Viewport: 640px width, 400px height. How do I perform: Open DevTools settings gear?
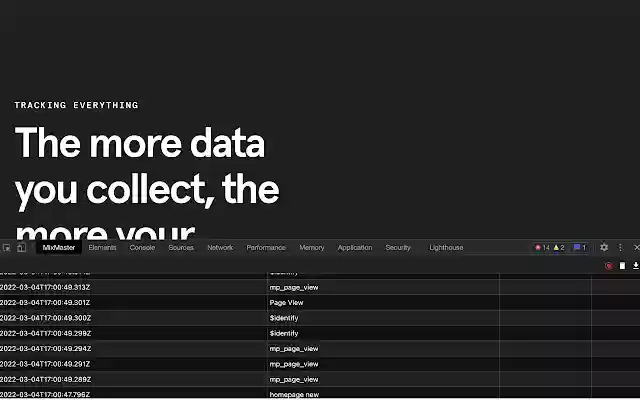click(604, 247)
